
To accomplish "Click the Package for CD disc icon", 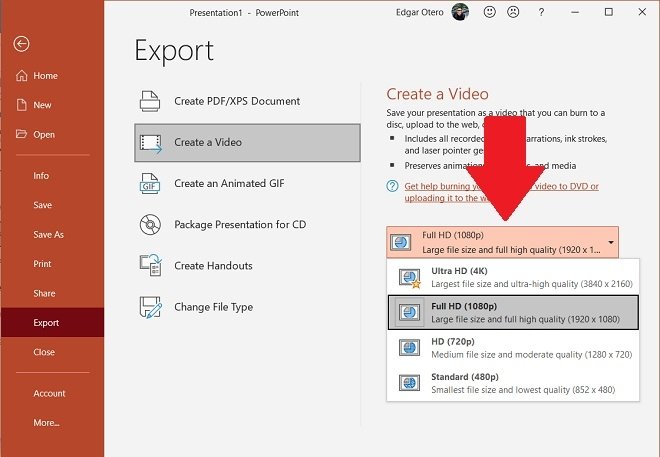I will 150,225.
